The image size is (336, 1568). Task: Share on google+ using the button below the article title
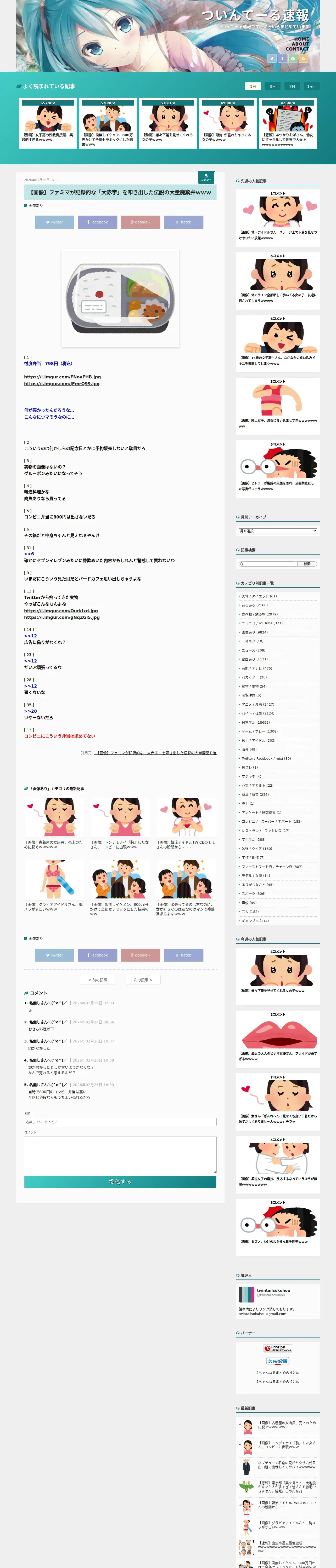point(140,222)
